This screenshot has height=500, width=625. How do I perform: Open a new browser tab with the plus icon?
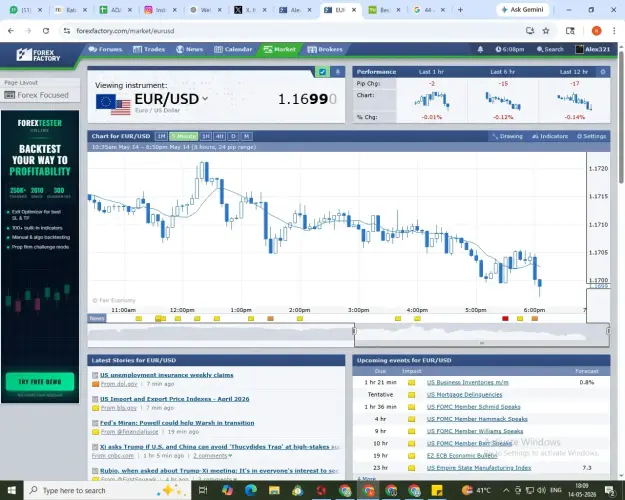tap(460, 10)
